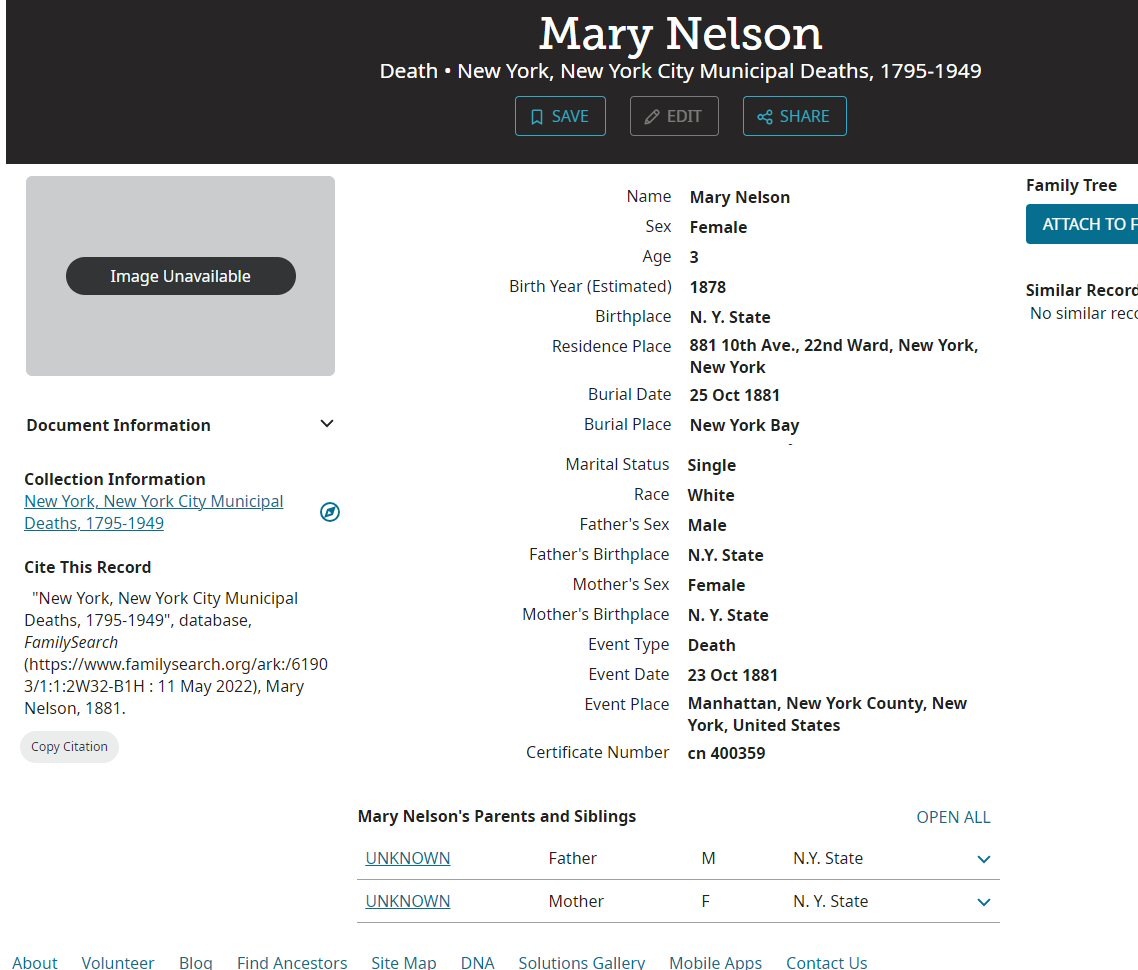This screenshot has width=1138, height=970.
Task: Open the UNKNOWN father record link
Action: 408,858
